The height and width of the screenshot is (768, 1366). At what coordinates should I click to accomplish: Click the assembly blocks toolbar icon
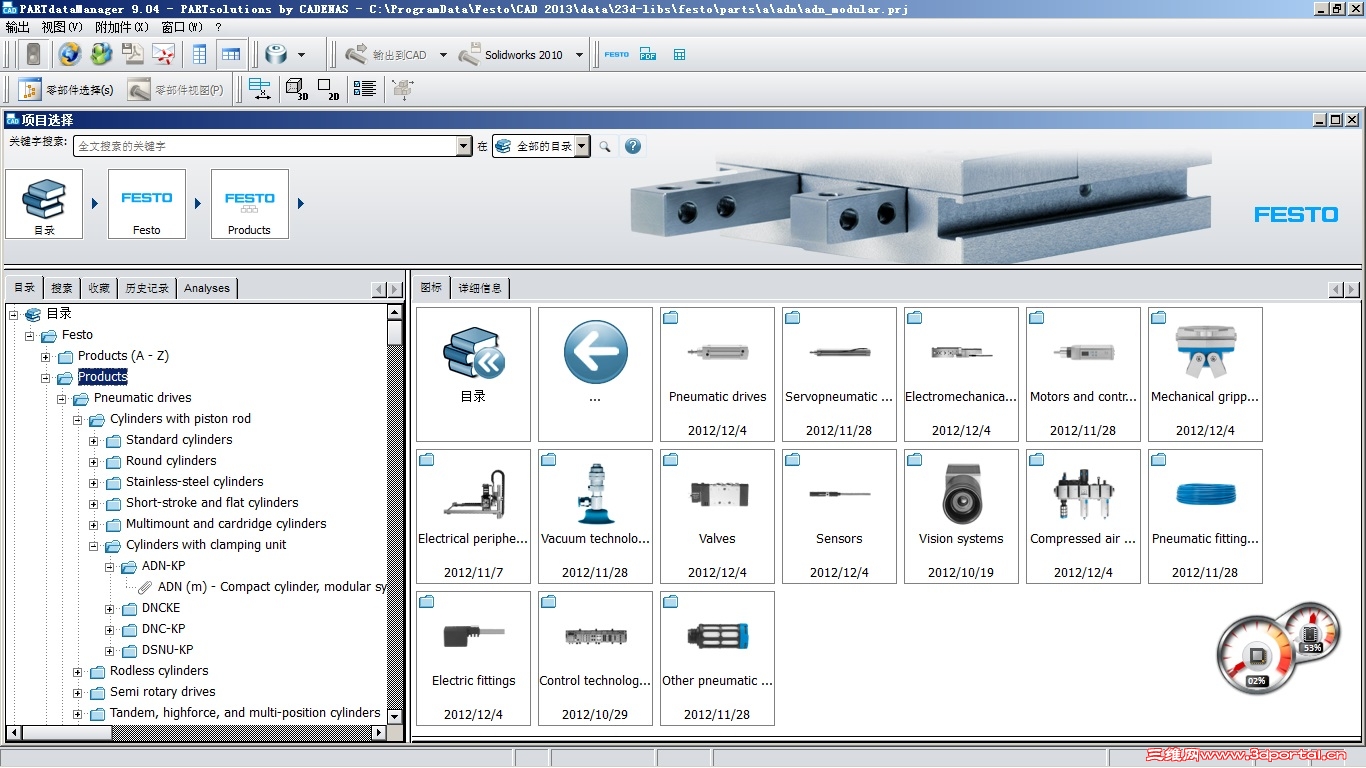point(403,90)
